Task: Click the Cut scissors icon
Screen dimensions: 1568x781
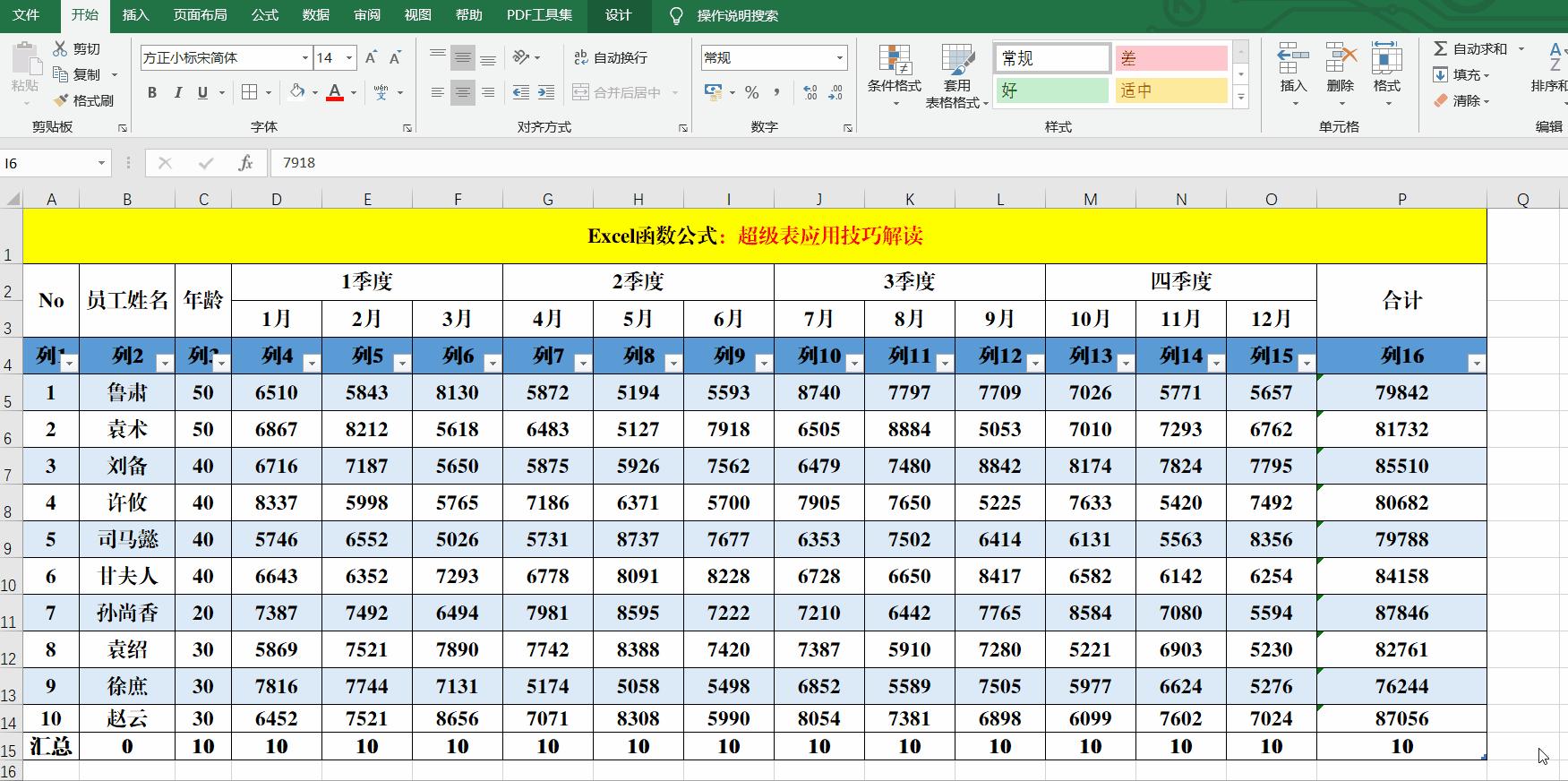Action: tap(60, 48)
